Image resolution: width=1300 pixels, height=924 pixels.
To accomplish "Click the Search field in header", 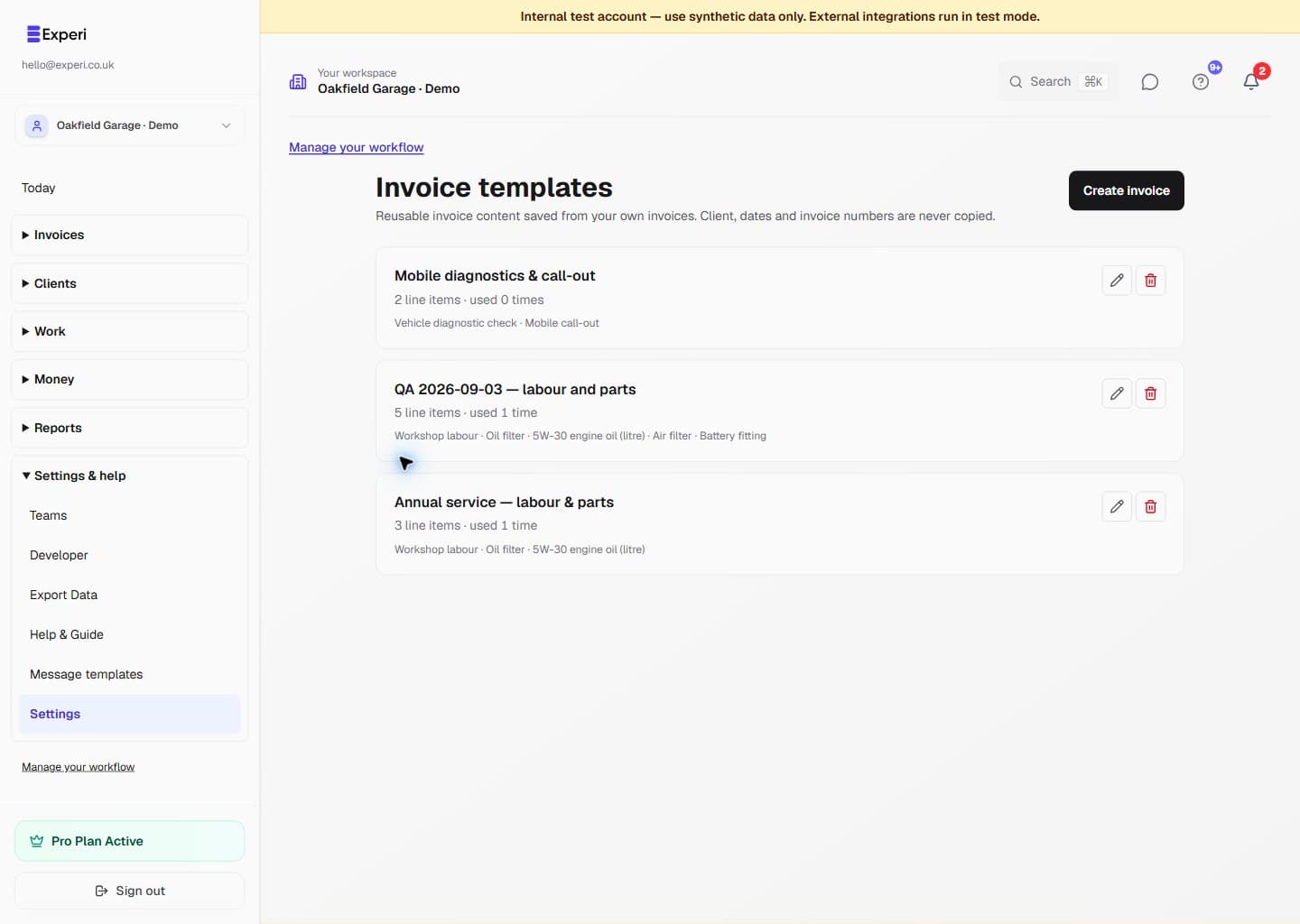I will (1057, 82).
